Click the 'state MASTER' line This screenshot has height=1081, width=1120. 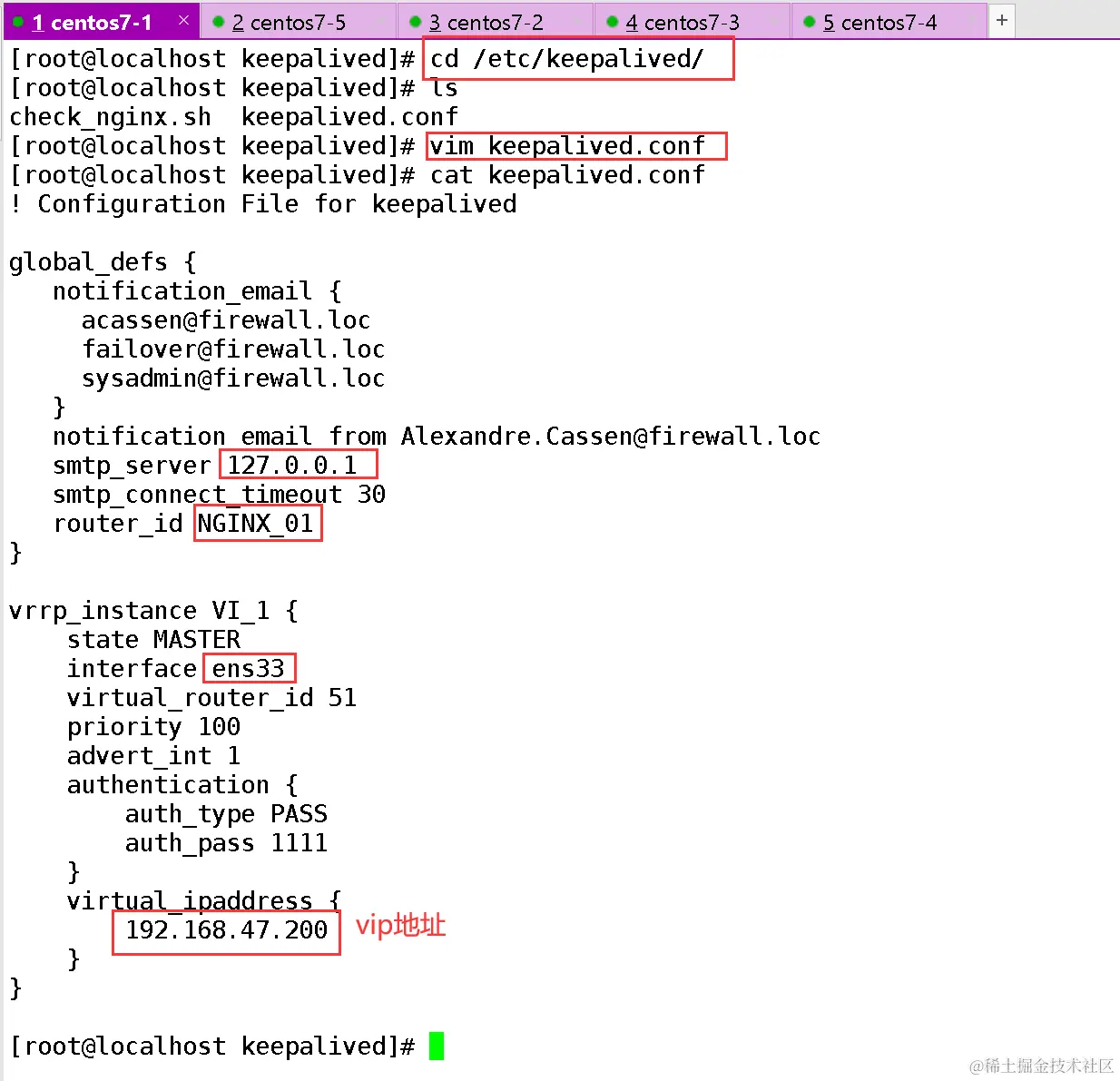pyautogui.click(x=153, y=640)
